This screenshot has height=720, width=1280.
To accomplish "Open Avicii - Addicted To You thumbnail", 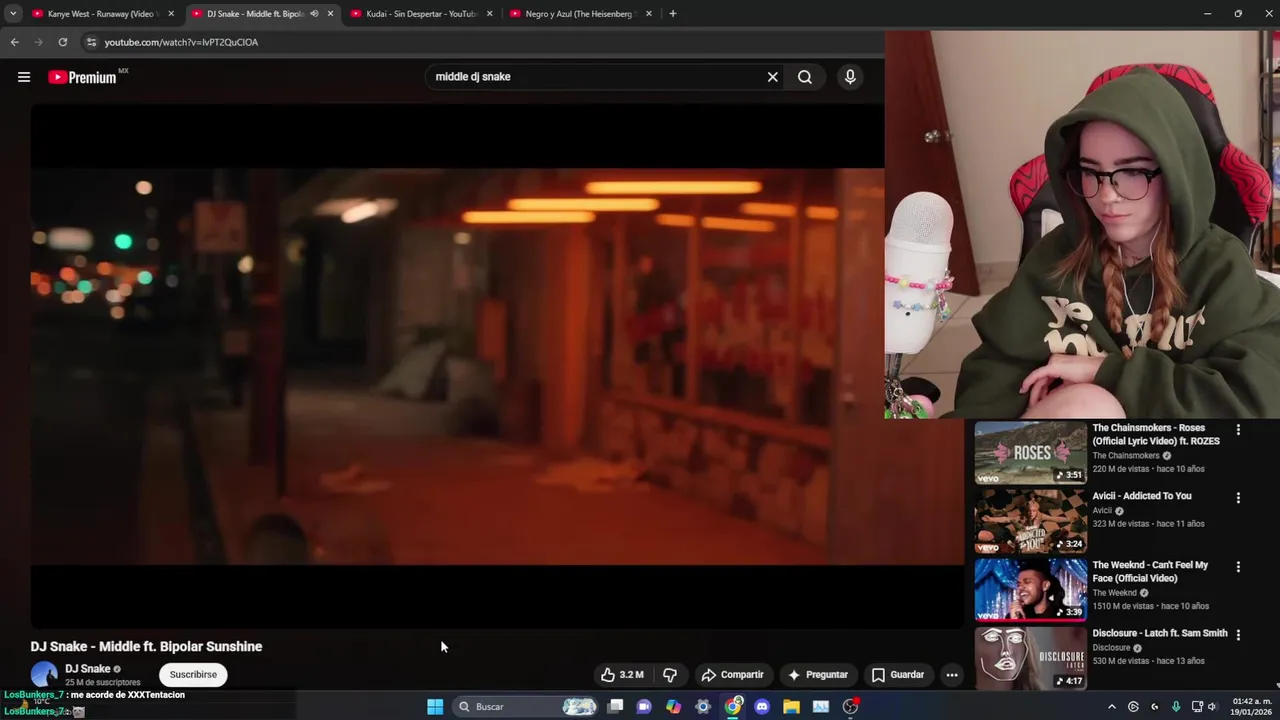I will (x=1030, y=522).
